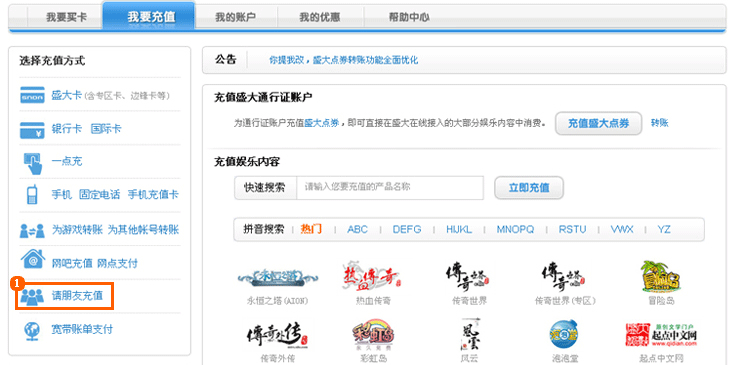Select the 固定电话 recharge link
Image resolution: width=734 pixels, height=365 pixels.
click(x=99, y=195)
